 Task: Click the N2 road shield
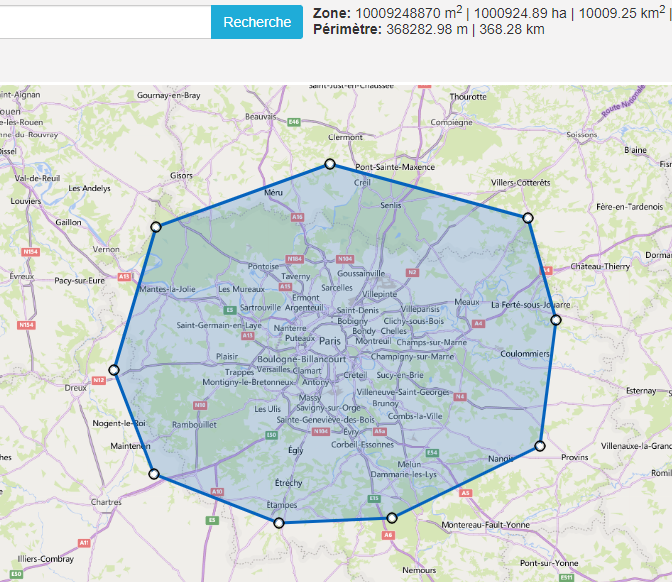tap(412, 272)
